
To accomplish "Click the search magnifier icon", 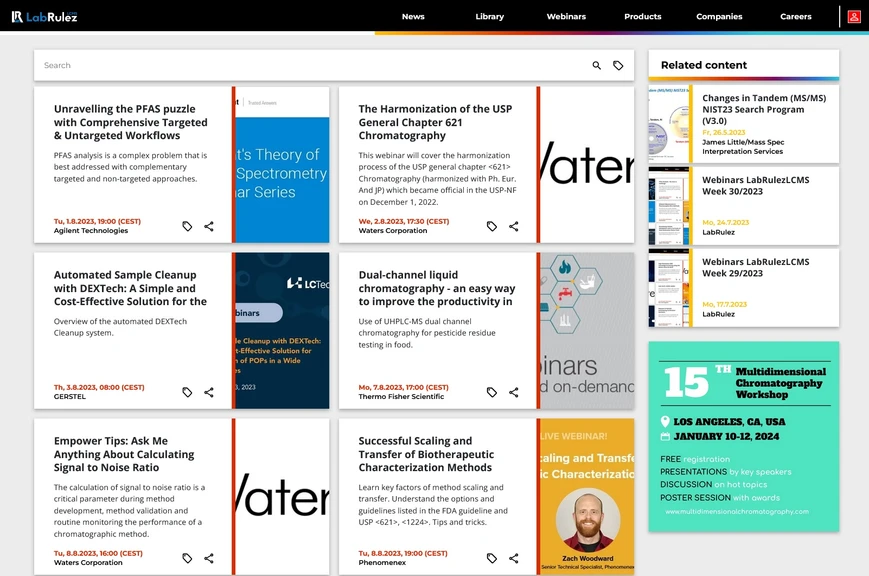I will (x=597, y=66).
